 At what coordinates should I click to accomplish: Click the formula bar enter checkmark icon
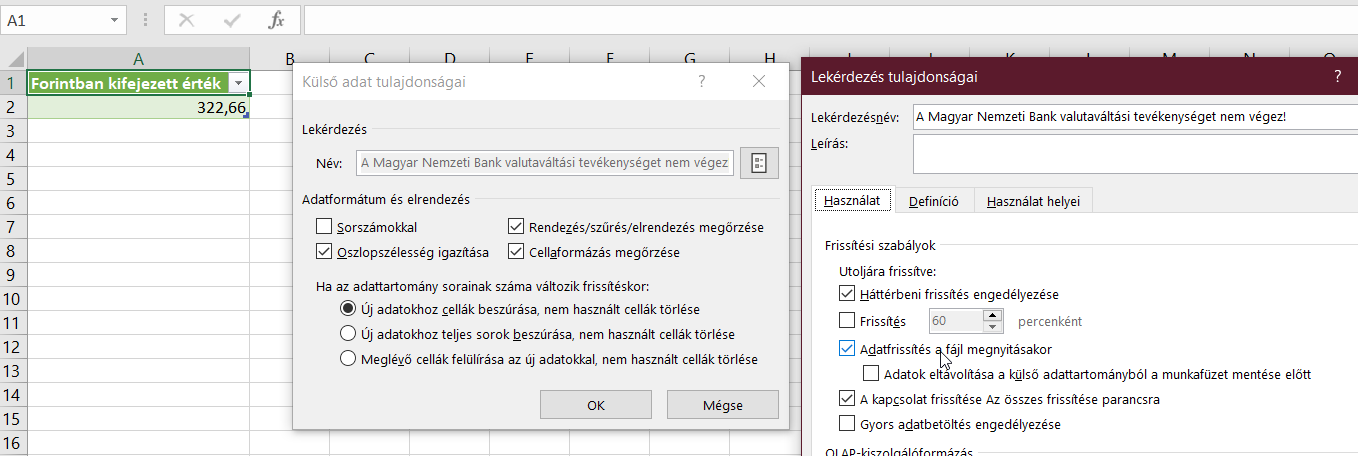[232, 19]
